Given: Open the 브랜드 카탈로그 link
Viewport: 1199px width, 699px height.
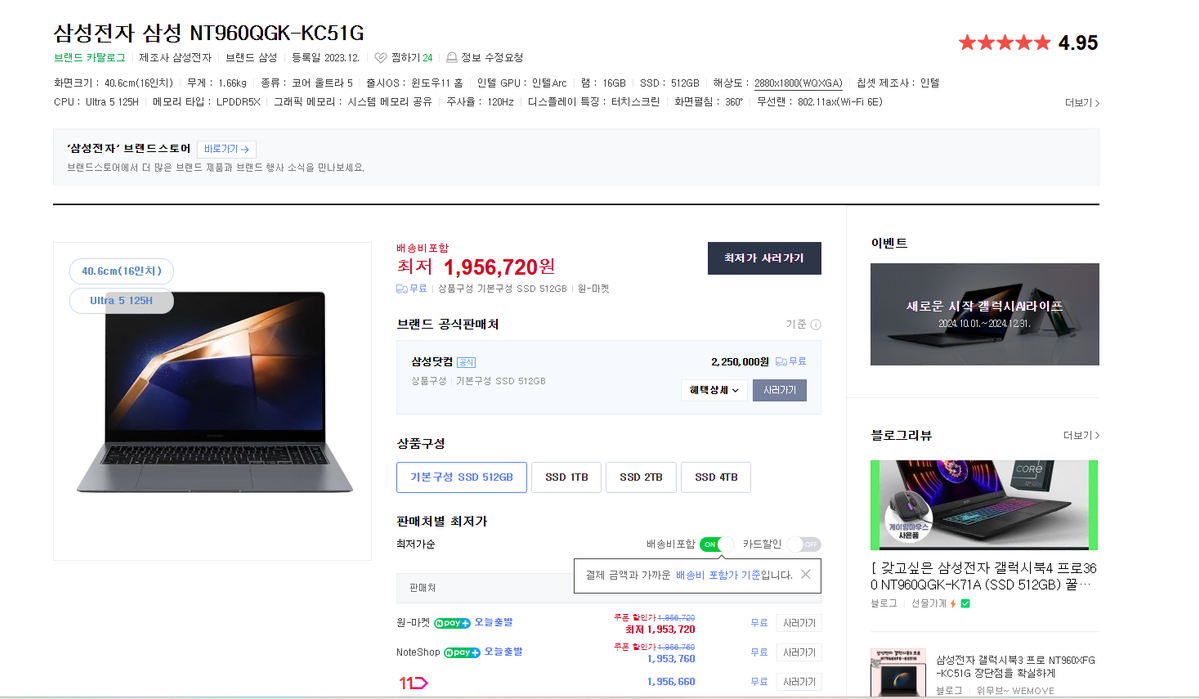Looking at the screenshot, I should pos(89,58).
